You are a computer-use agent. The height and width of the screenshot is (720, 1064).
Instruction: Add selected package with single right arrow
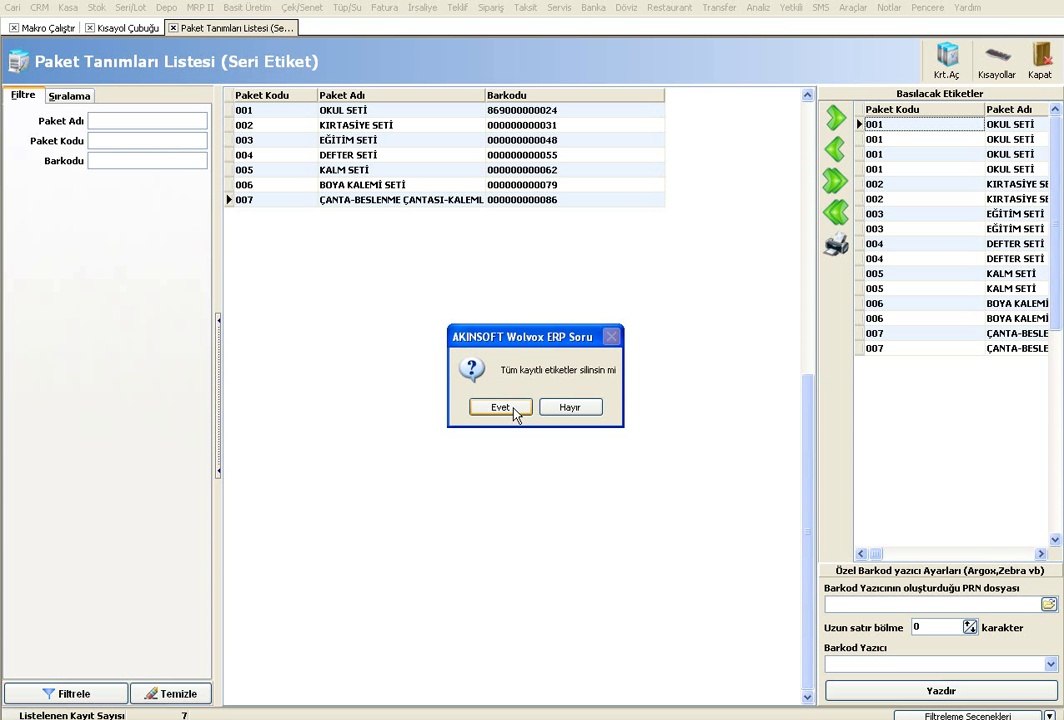[x=836, y=118]
